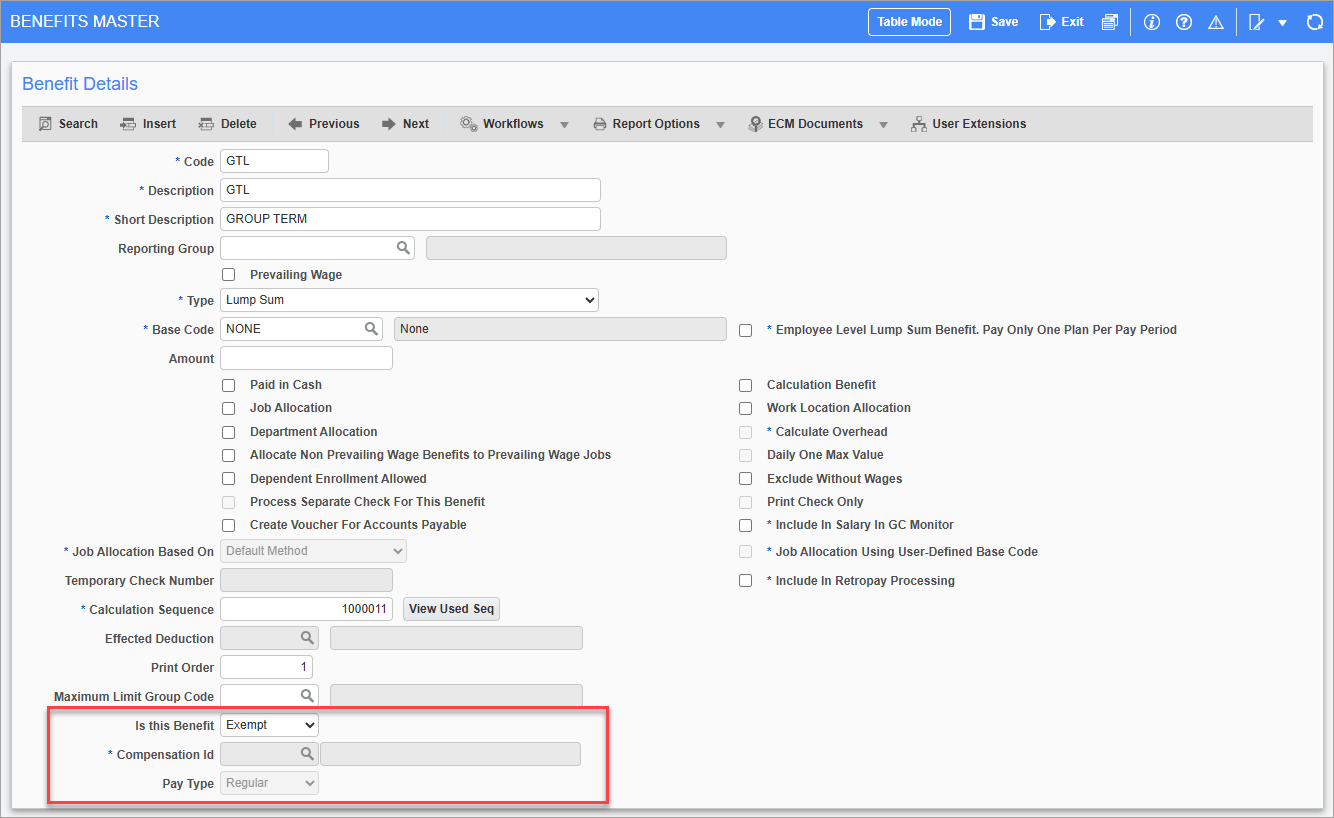Enable the Paid in Cash checkbox
The height and width of the screenshot is (818, 1334).
pos(229,385)
